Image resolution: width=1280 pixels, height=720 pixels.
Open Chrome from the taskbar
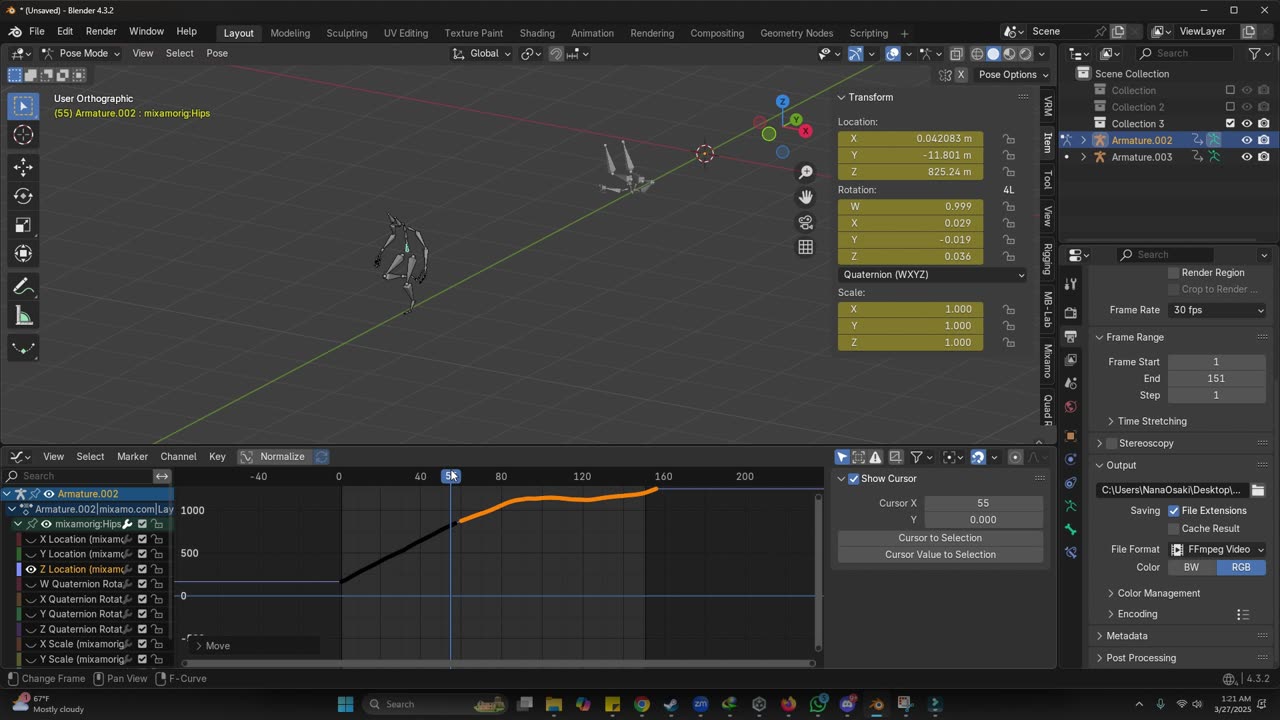[642, 704]
